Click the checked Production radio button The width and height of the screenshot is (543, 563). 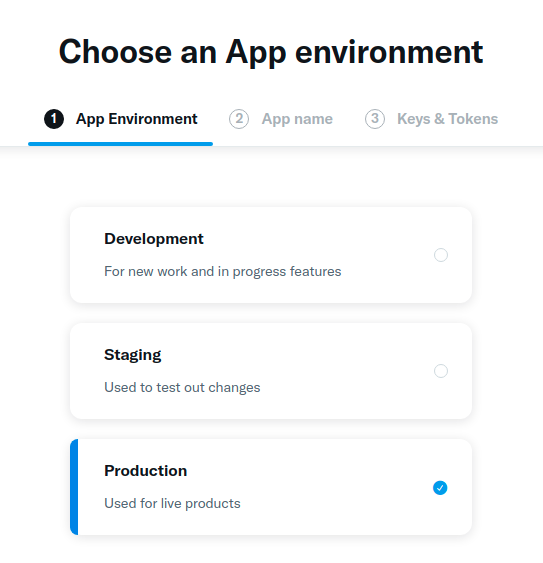(440, 488)
